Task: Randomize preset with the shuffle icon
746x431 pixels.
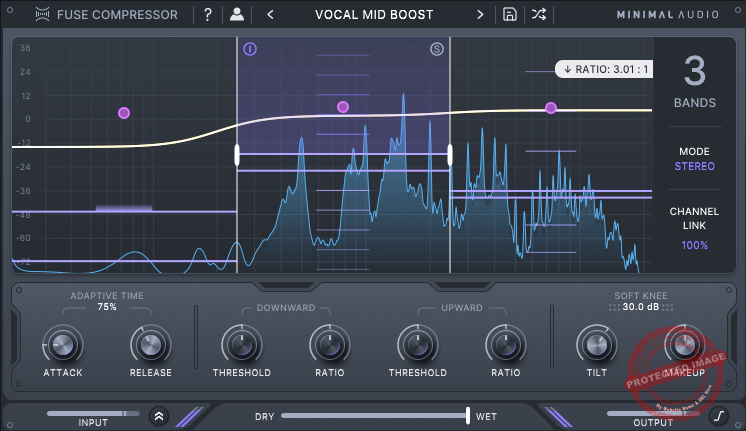Action: 539,15
